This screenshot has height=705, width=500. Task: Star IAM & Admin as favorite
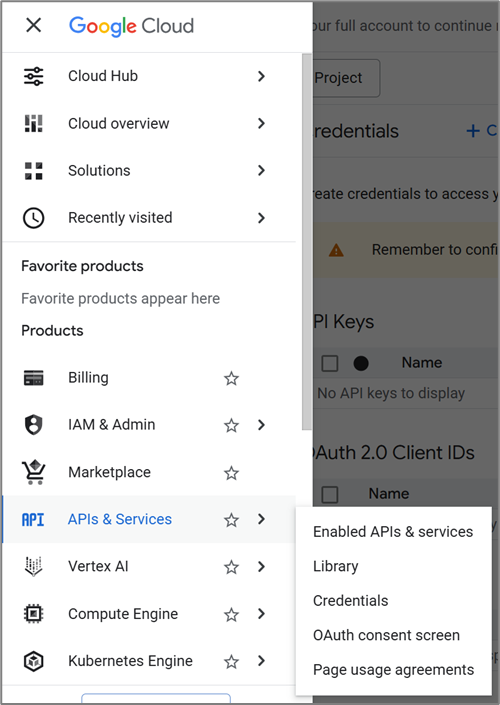pyautogui.click(x=232, y=425)
